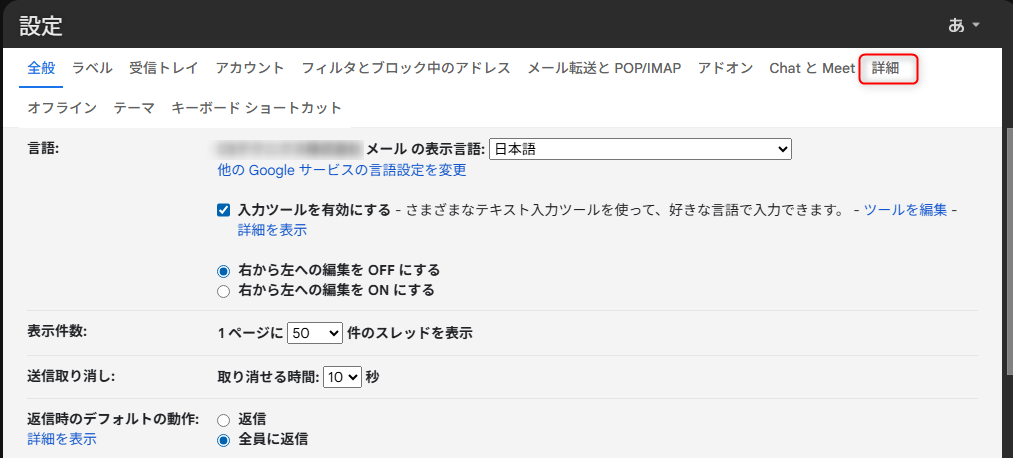Go to the アカウント tab
1013x458 pixels.
250,68
